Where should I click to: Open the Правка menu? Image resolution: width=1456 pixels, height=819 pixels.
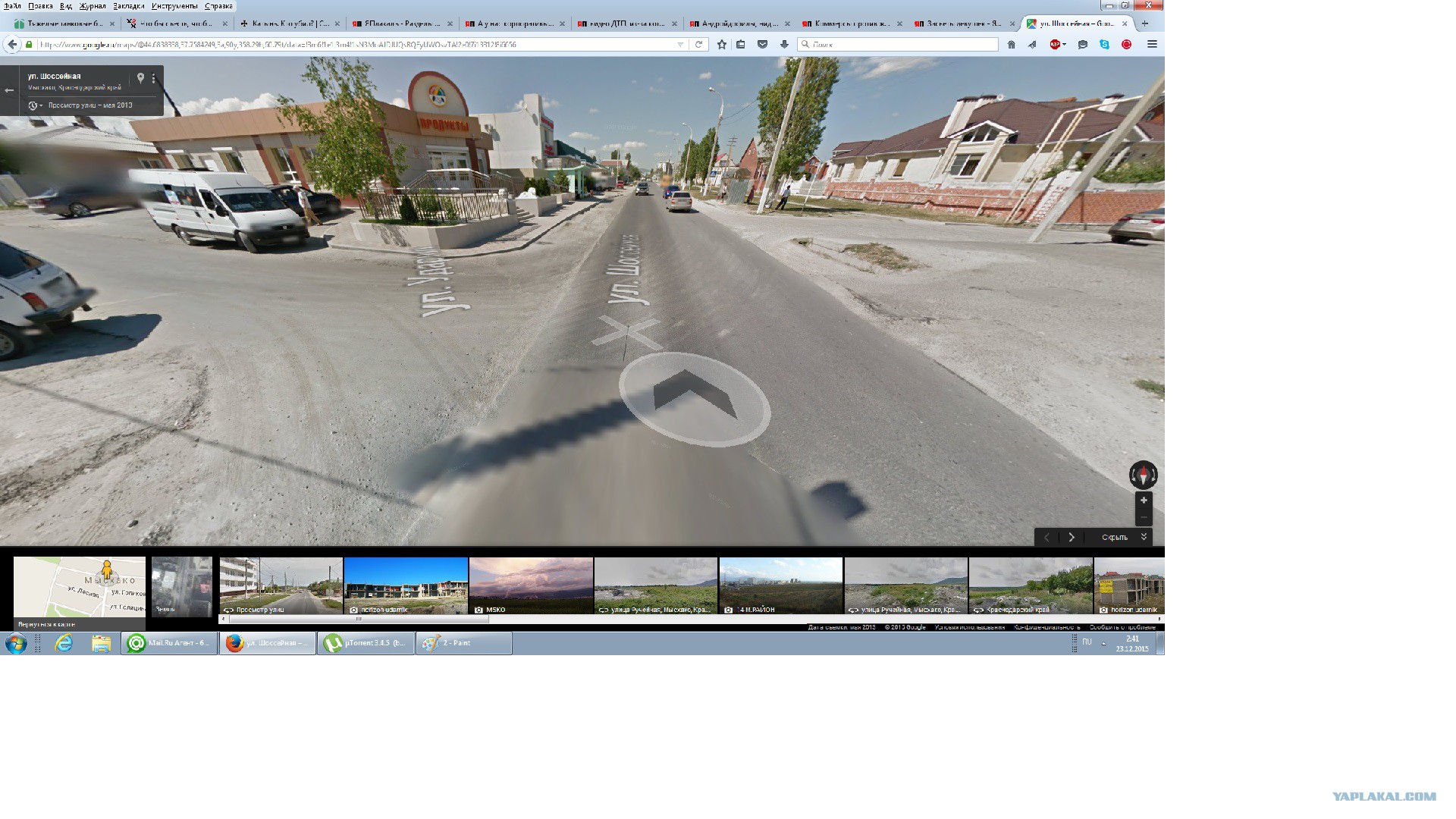coord(40,6)
